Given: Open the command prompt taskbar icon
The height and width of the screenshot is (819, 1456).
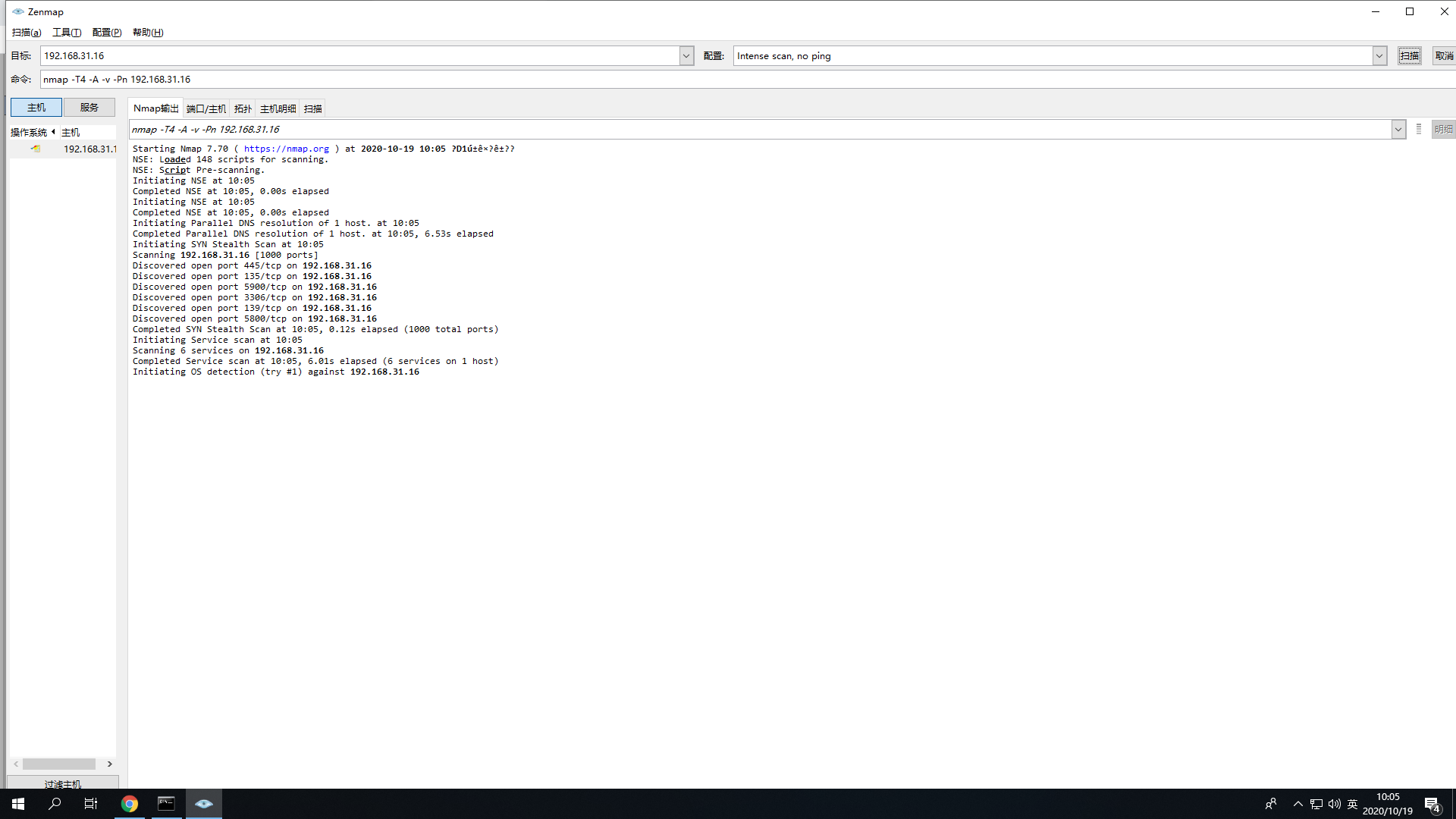Looking at the screenshot, I should [x=166, y=804].
